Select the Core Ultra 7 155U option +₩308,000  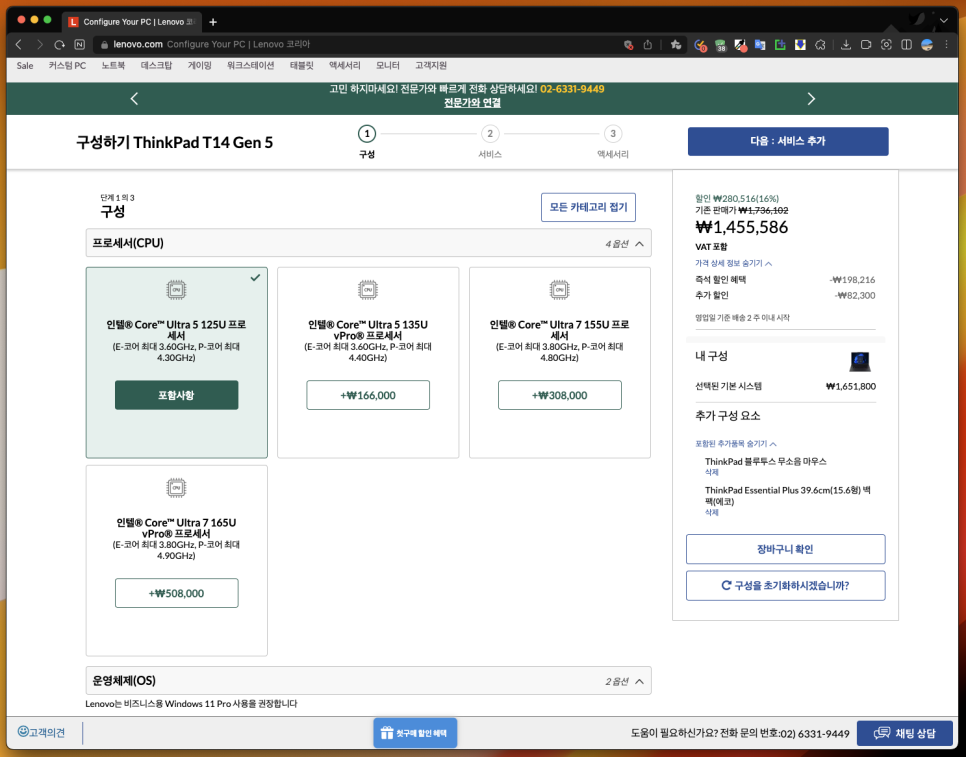559,395
